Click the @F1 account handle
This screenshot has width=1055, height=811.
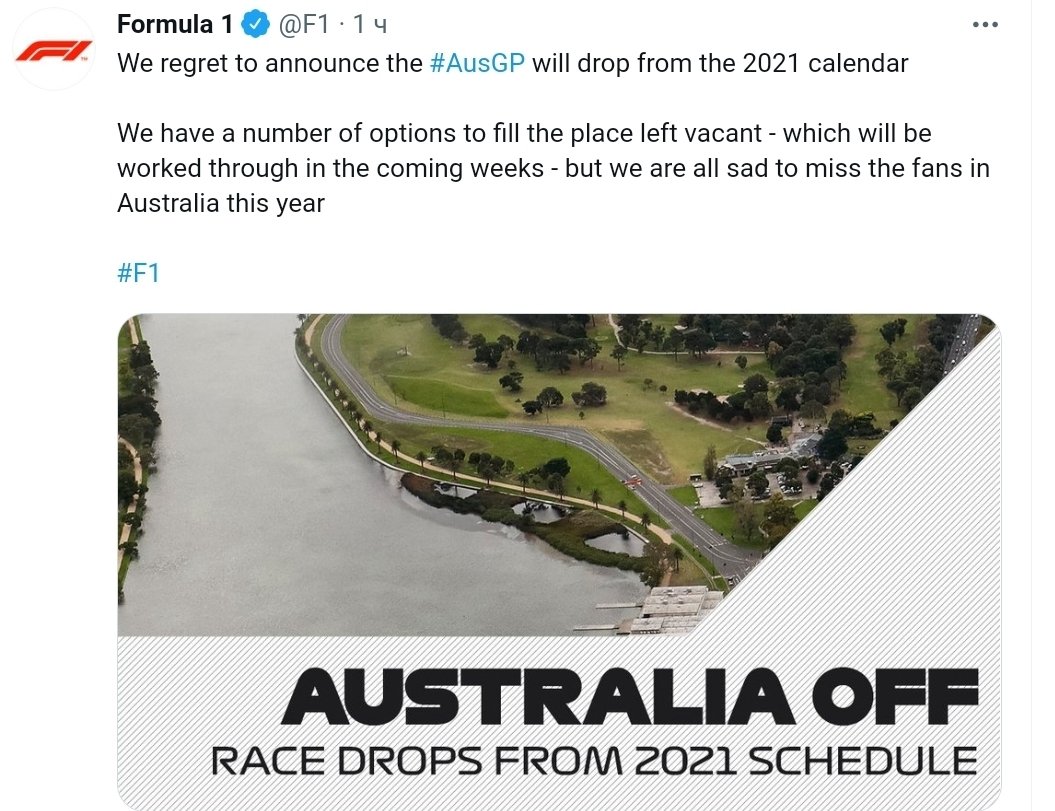tap(305, 24)
